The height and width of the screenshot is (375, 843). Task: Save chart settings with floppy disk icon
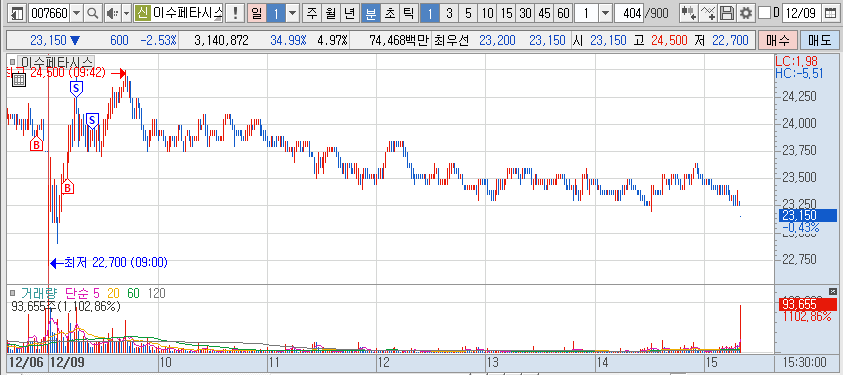click(727, 13)
